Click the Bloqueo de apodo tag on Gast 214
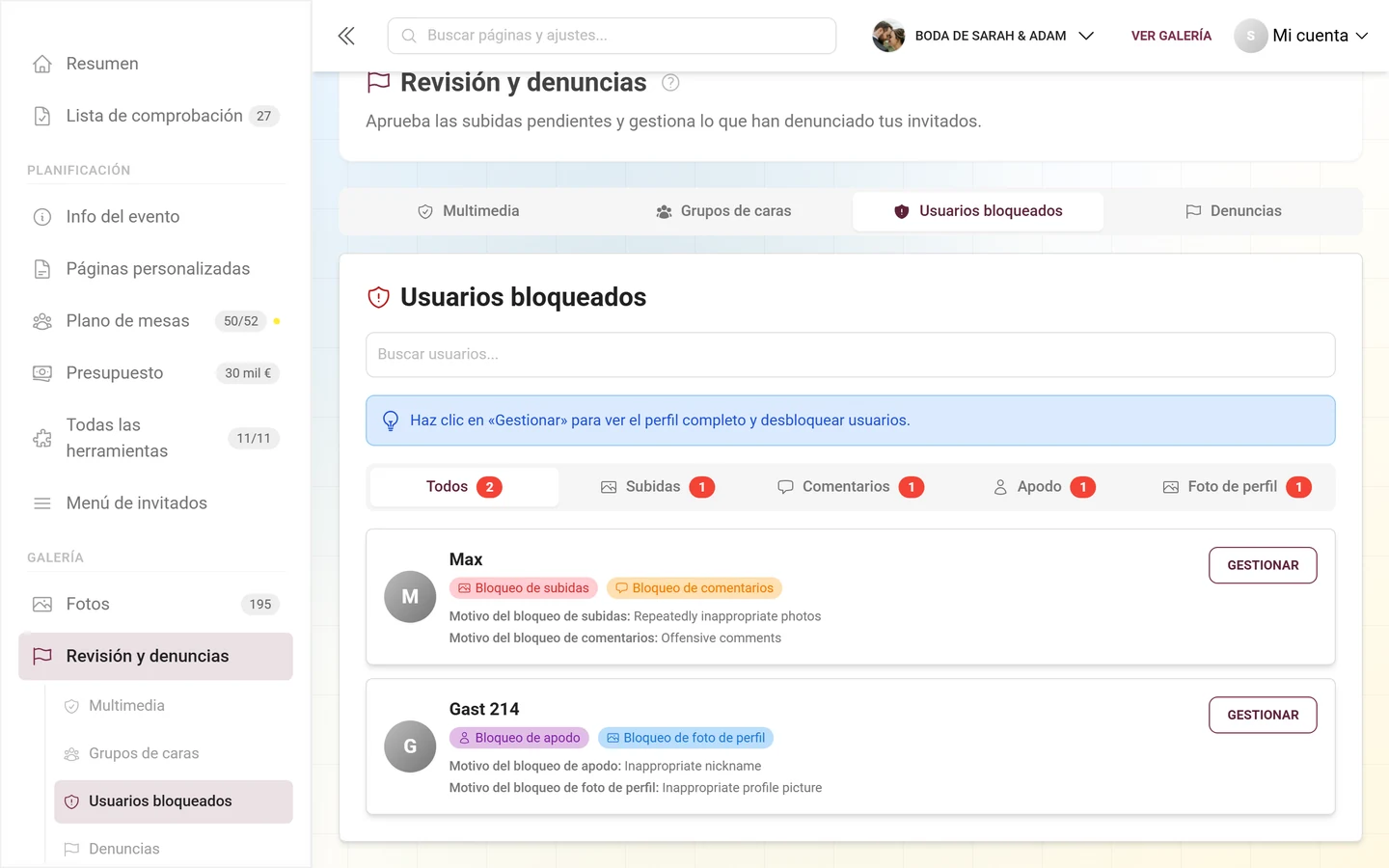Image resolution: width=1389 pixels, height=868 pixels. (x=519, y=738)
